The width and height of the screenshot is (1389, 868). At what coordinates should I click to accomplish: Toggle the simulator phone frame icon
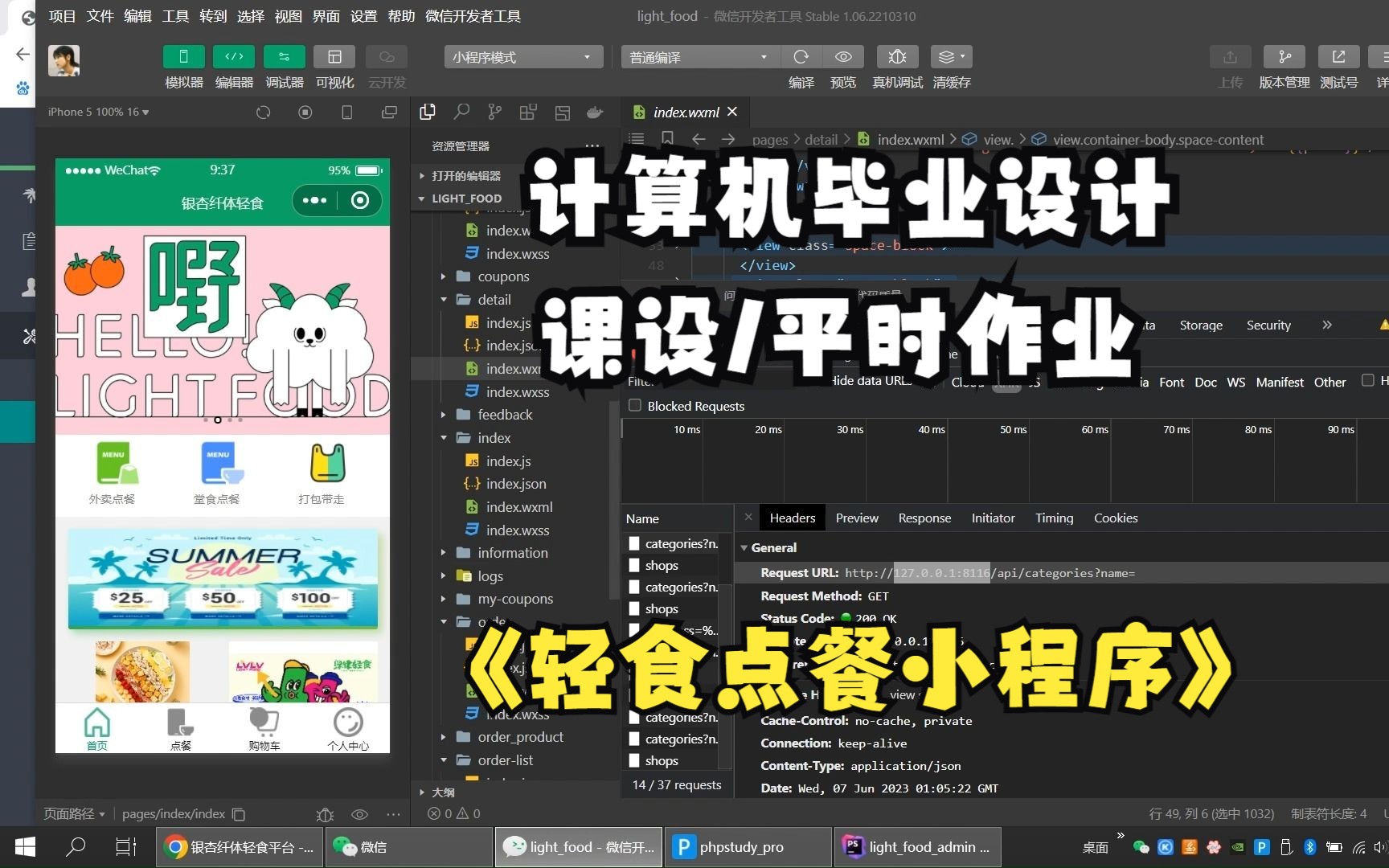(x=347, y=113)
